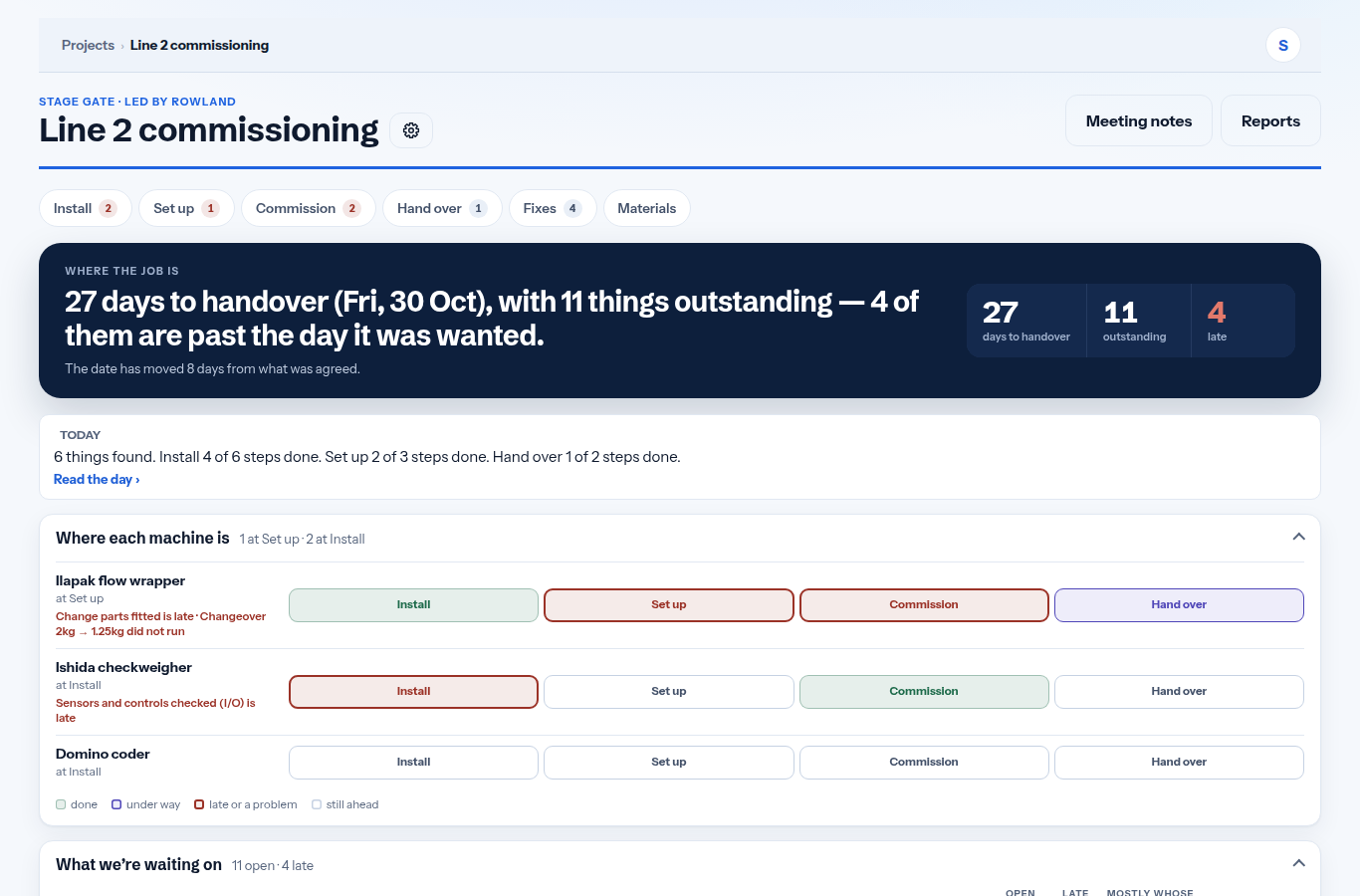Click Domino coder Commission stage

[x=924, y=763]
